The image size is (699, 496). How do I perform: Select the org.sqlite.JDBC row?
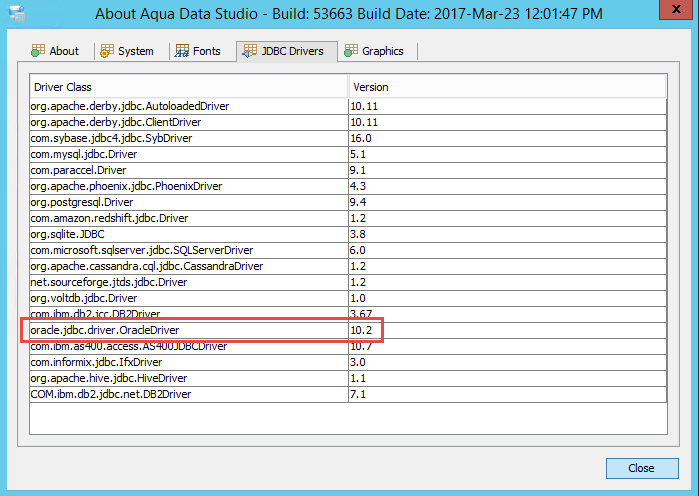coord(348,234)
